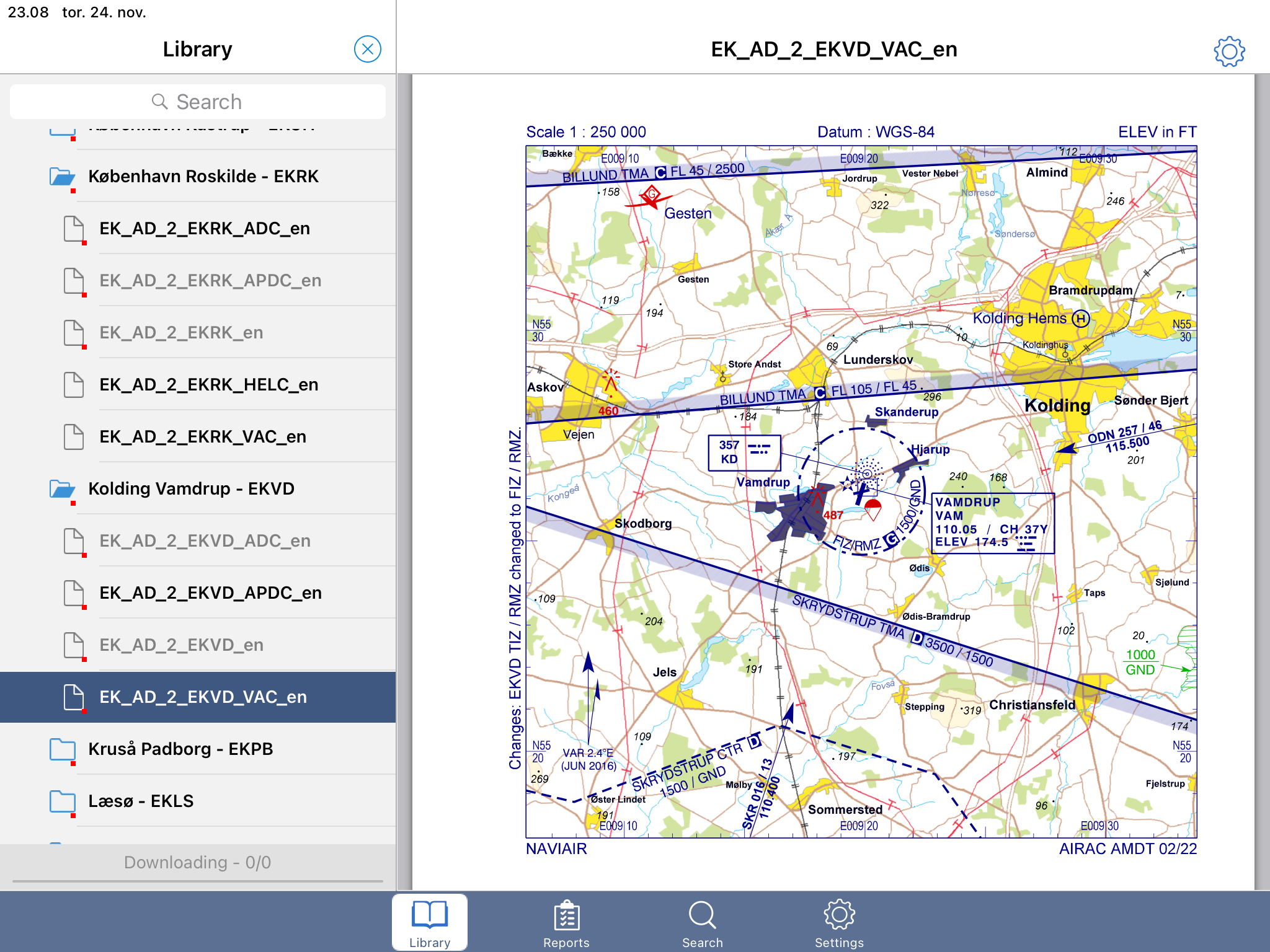1270x952 pixels.
Task: Tap the 357 KD beacon box on chart
Action: pyautogui.click(x=745, y=453)
